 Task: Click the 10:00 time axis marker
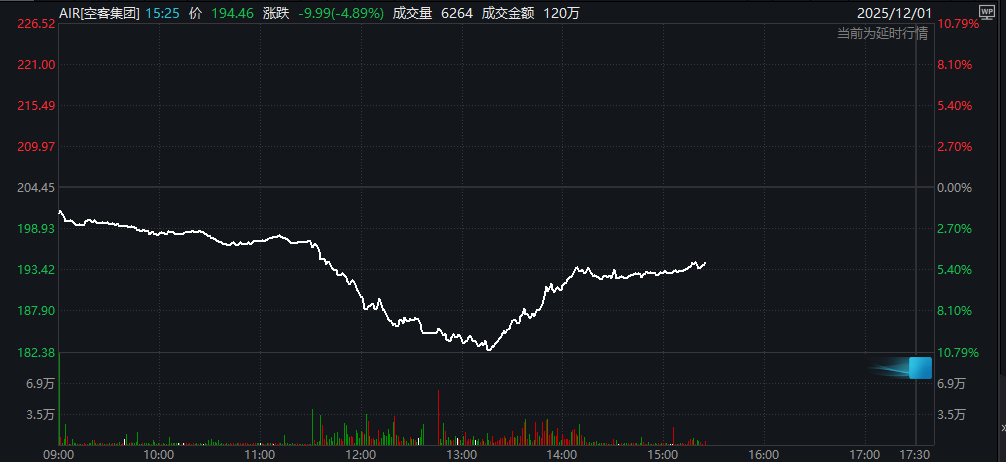pyautogui.click(x=159, y=454)
